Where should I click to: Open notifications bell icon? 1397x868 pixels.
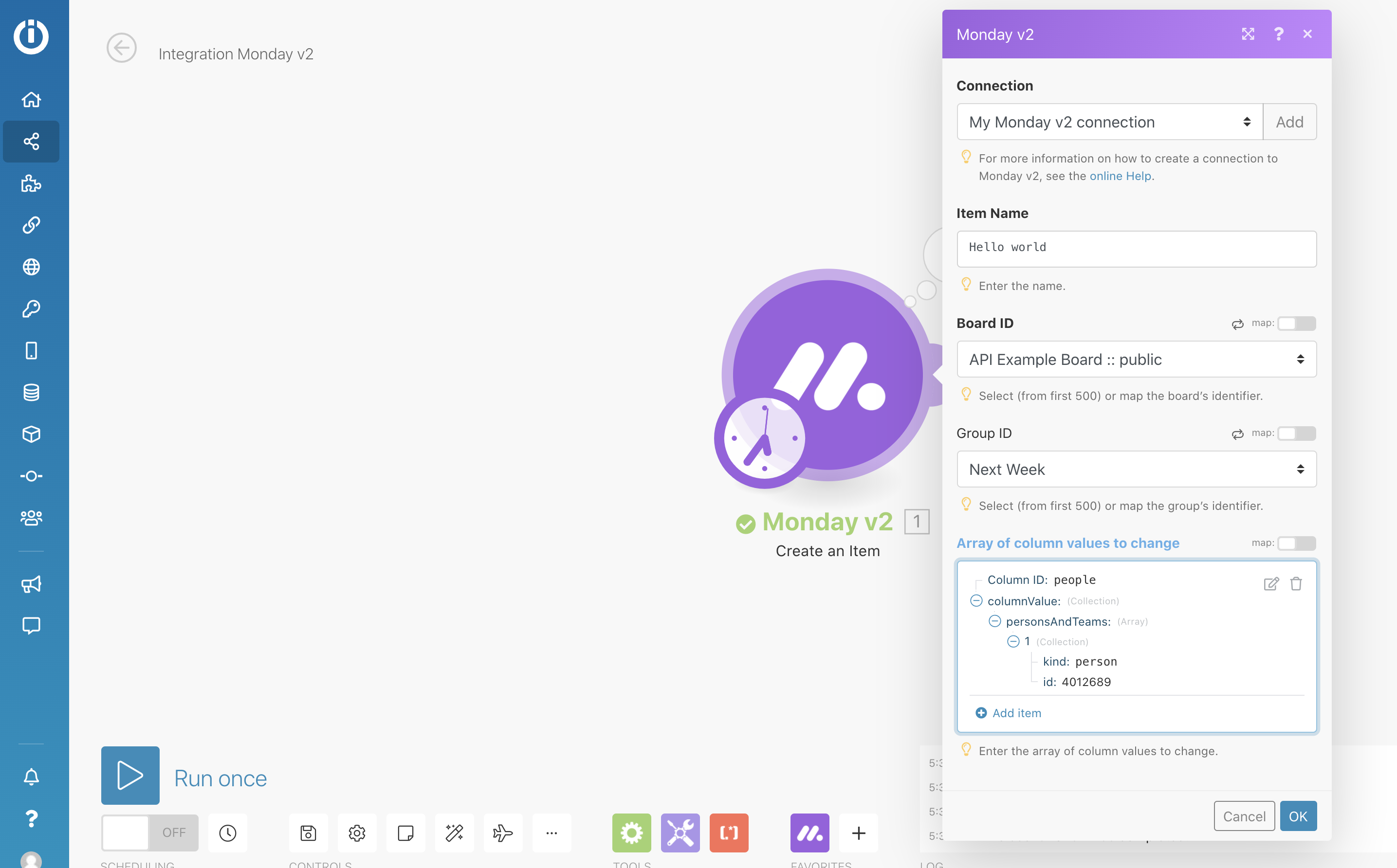(x=31, y=777)
